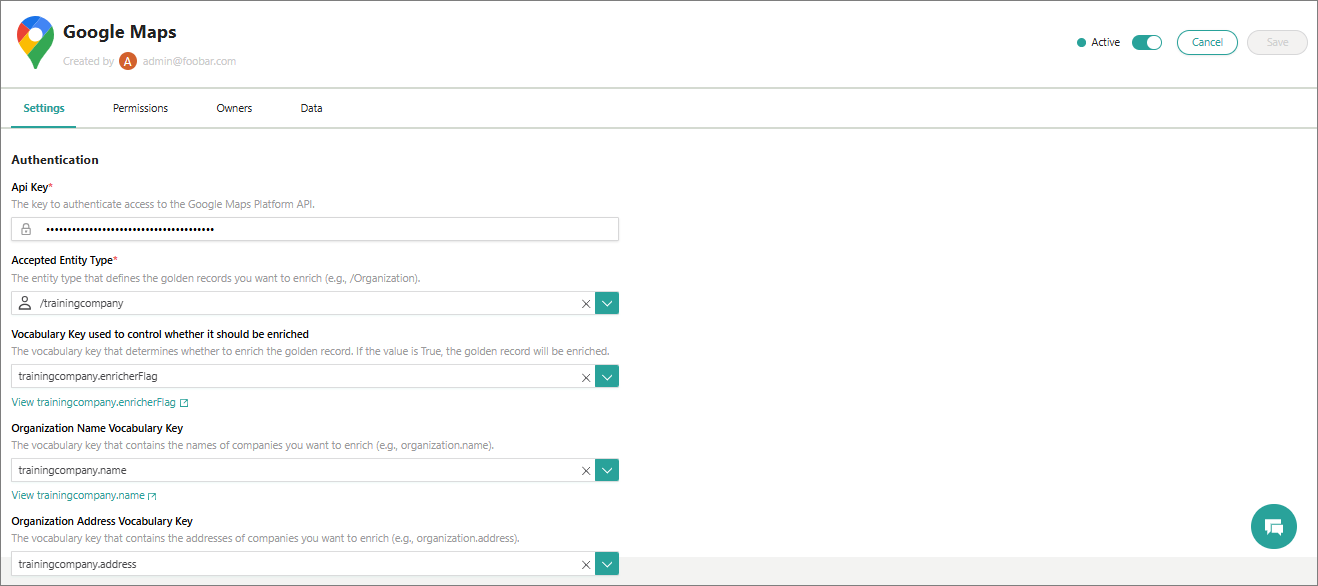Click the Active status label
This screenshot has width=1318, height=586.
[1105, 42]
